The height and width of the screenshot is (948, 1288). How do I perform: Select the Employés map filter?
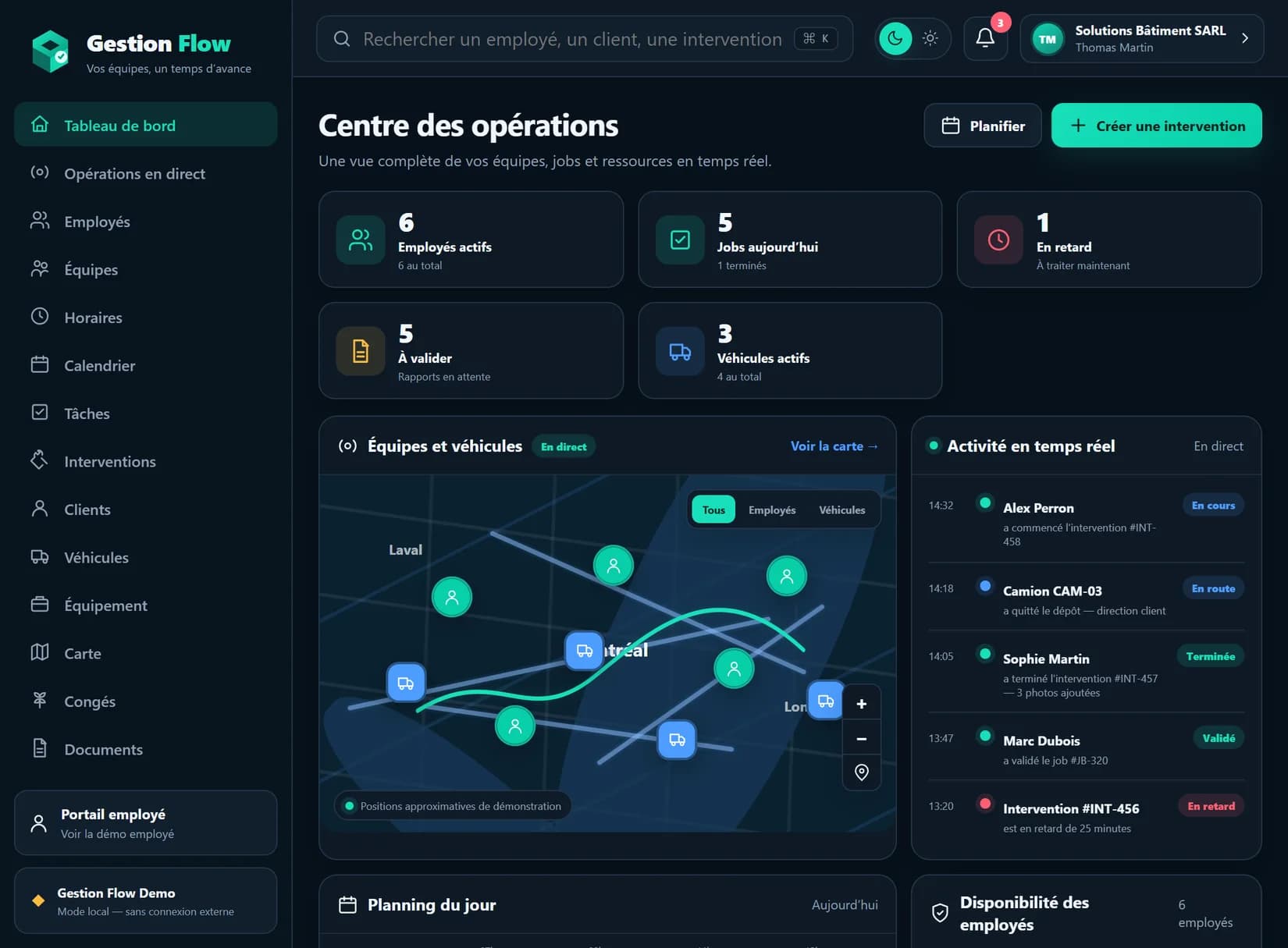click(772, 510)
